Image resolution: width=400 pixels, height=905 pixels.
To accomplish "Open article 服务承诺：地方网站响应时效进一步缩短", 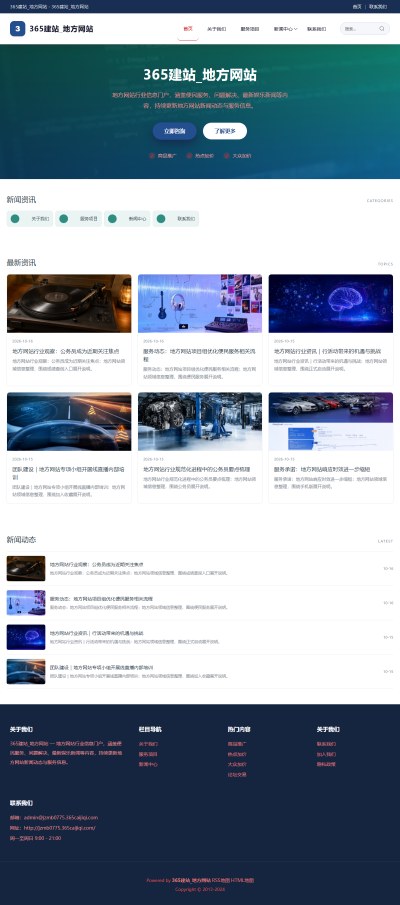I will point(322,469).
